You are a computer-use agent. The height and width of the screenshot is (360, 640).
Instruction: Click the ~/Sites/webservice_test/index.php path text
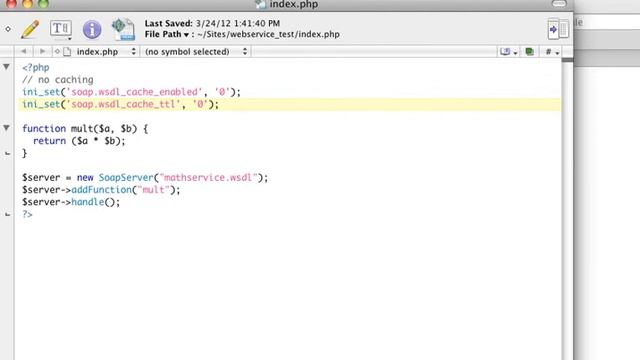(x=268, y=34)
